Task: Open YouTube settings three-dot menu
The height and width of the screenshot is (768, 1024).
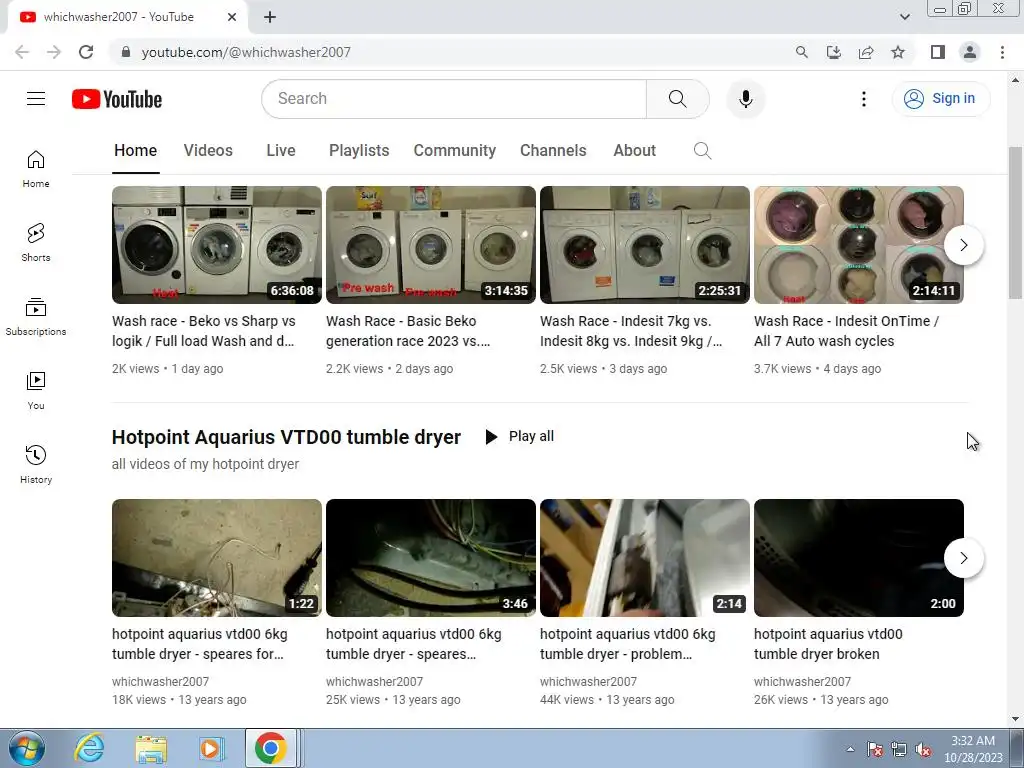Action: point(863,99)
